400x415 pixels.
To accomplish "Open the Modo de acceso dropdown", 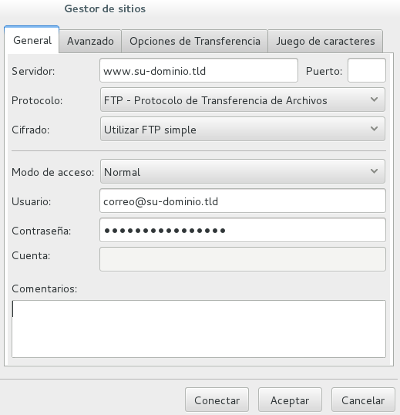I will [242, 172].
